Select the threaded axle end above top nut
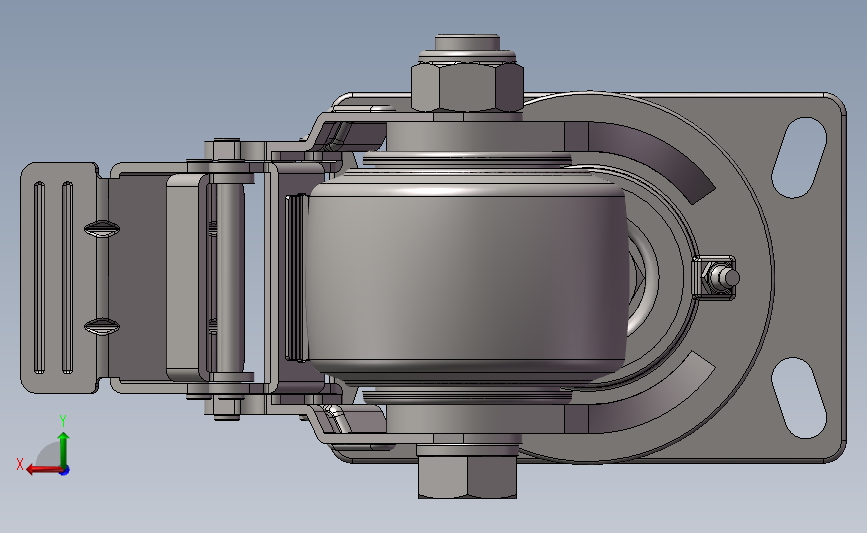The image size is (867, 533). click(x=467, y=42)
